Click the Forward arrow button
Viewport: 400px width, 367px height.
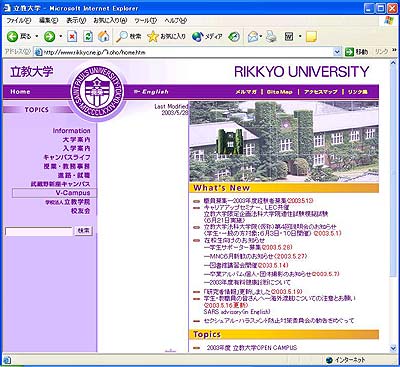pyautogui.click(x=49, y=36)
